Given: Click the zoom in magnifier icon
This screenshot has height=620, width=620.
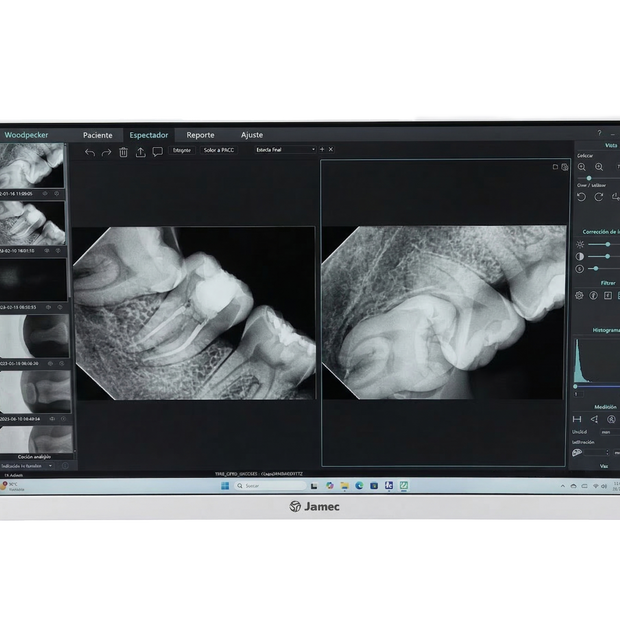Looking at the screenshot, I should (x=582, y=167).
